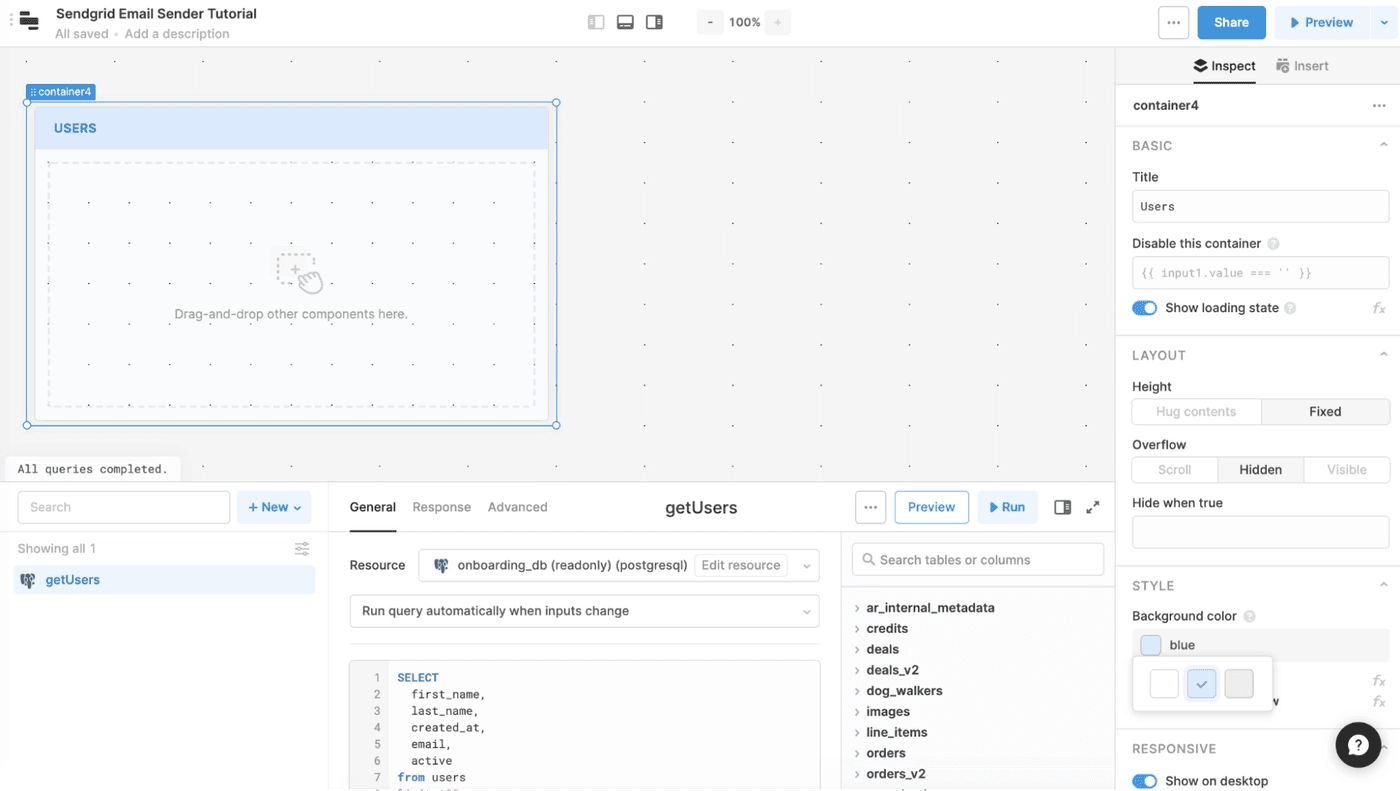The width and height of the screenshot is (1400, 791).
Task: Disable the Show loading state toggle
Action: click(1144, 307)
